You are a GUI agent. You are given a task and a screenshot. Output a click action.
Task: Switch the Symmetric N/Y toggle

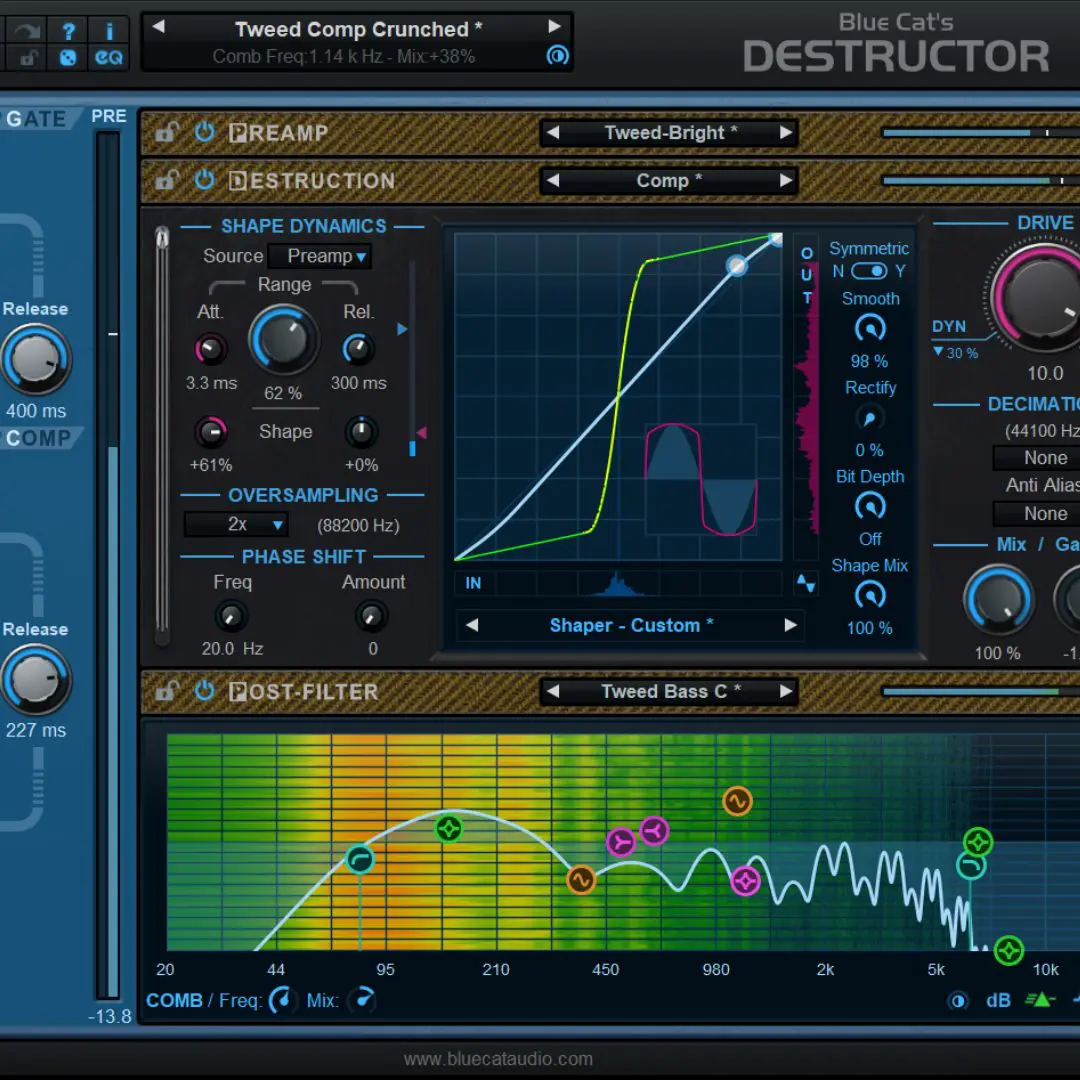click(869, 271)
